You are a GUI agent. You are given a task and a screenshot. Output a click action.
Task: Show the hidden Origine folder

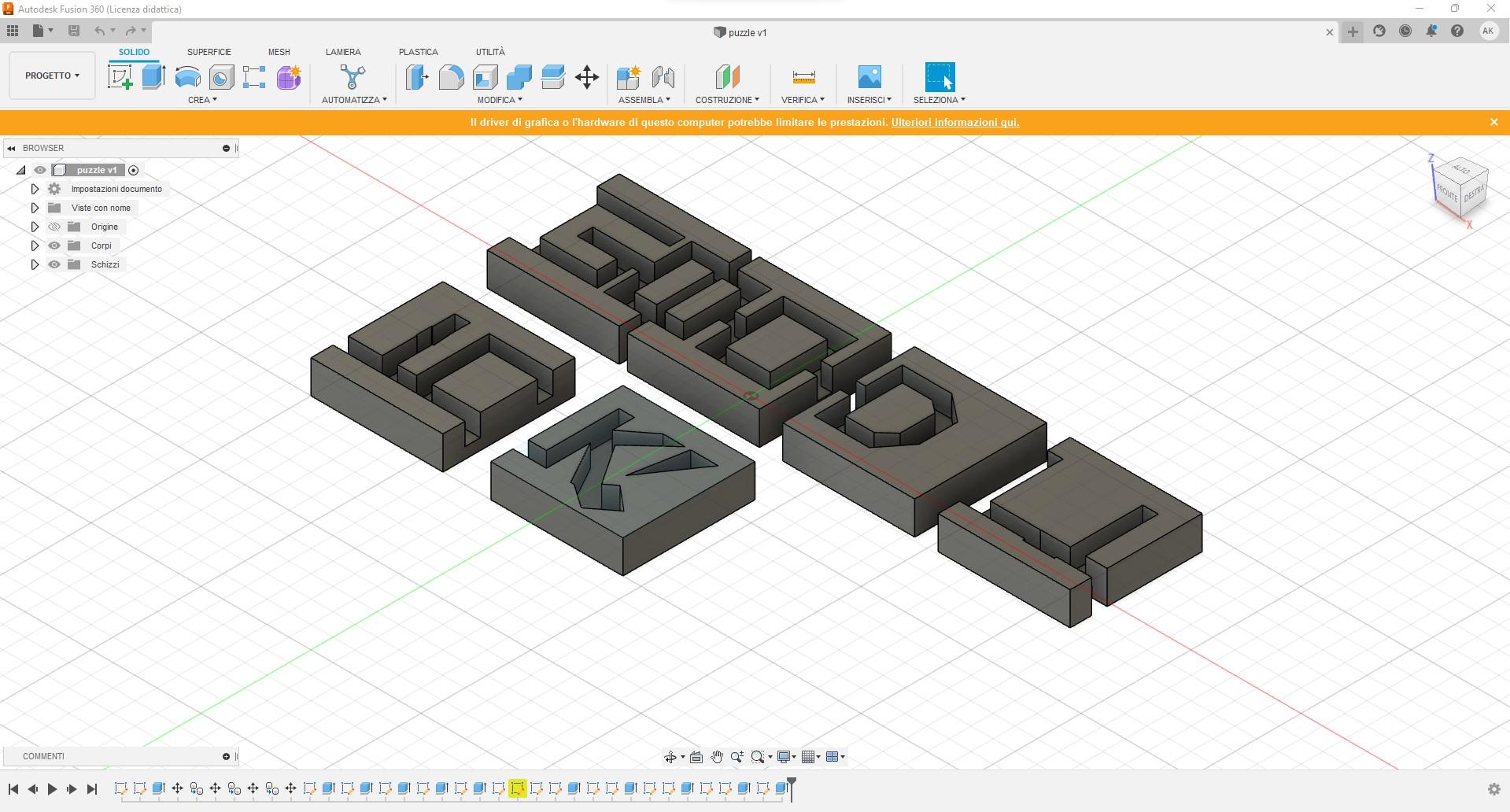(54, 227)
